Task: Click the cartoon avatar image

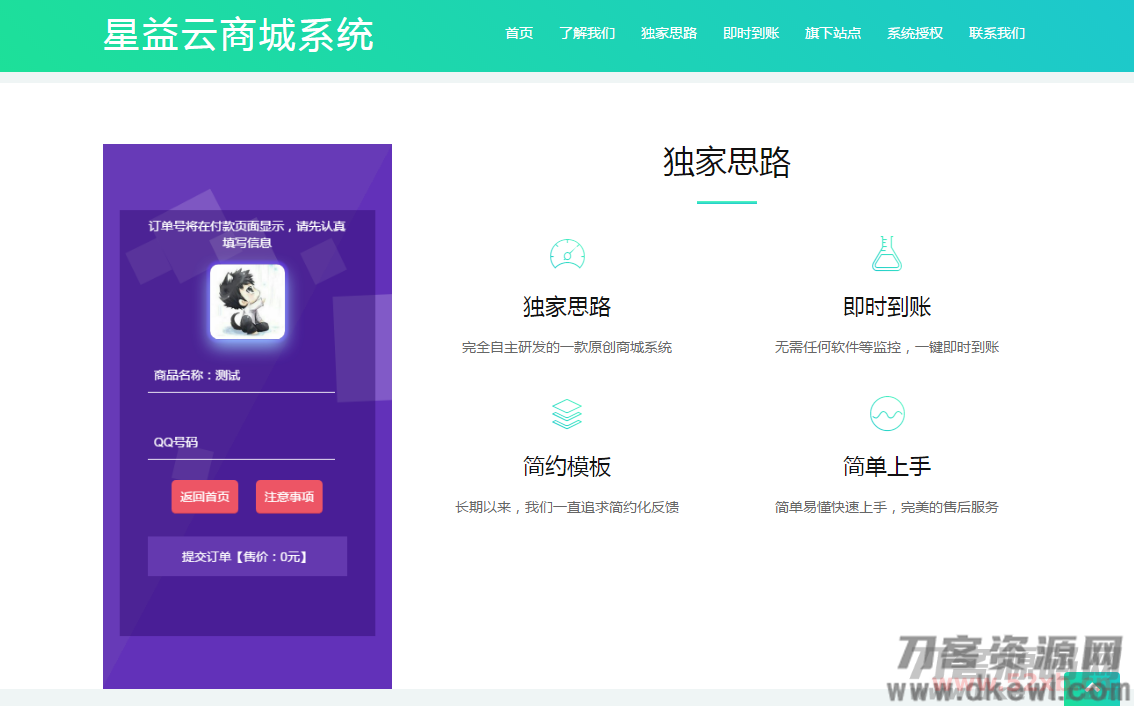Action: 247,302
